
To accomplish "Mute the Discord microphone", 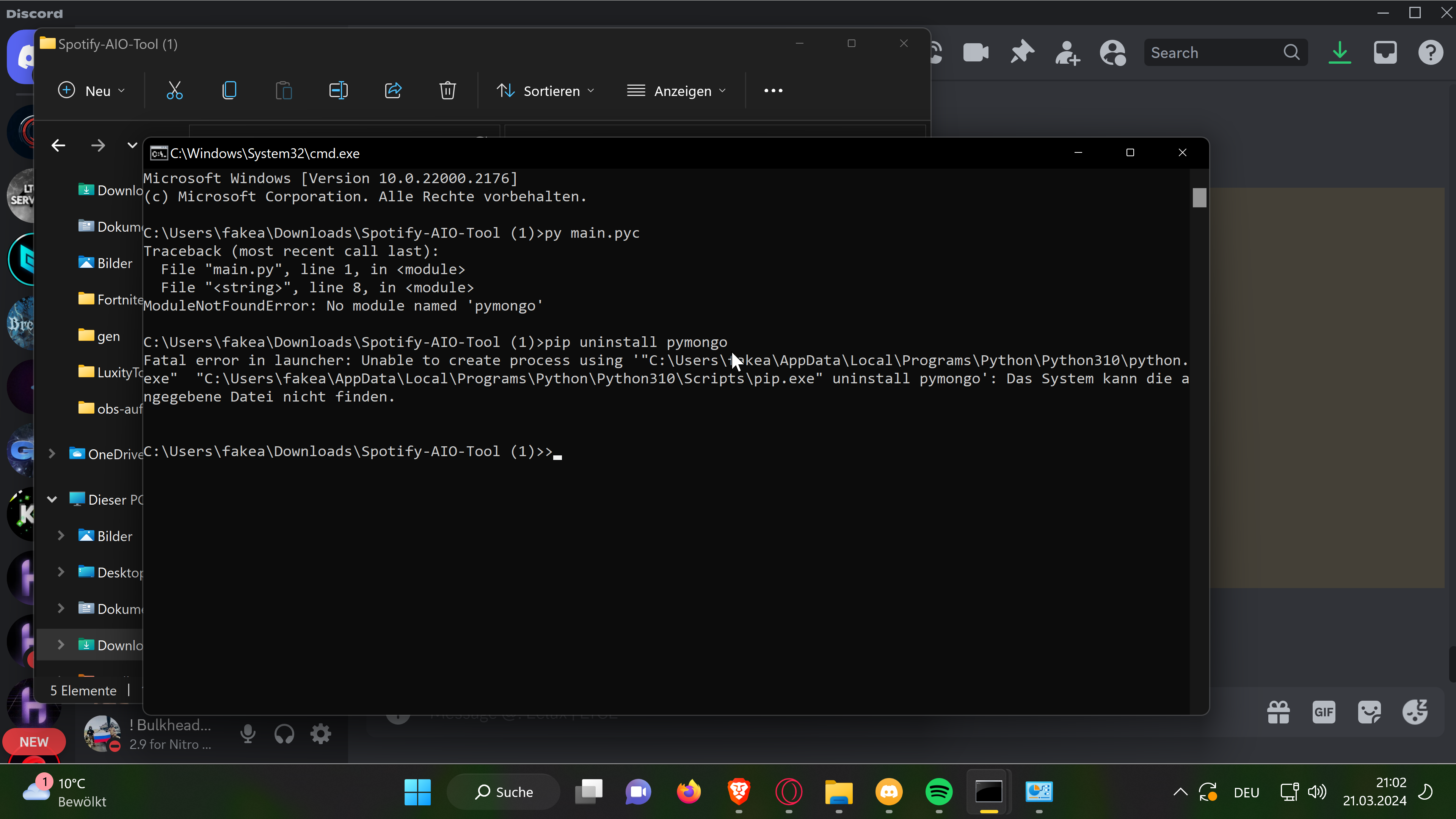I will 248,734.
